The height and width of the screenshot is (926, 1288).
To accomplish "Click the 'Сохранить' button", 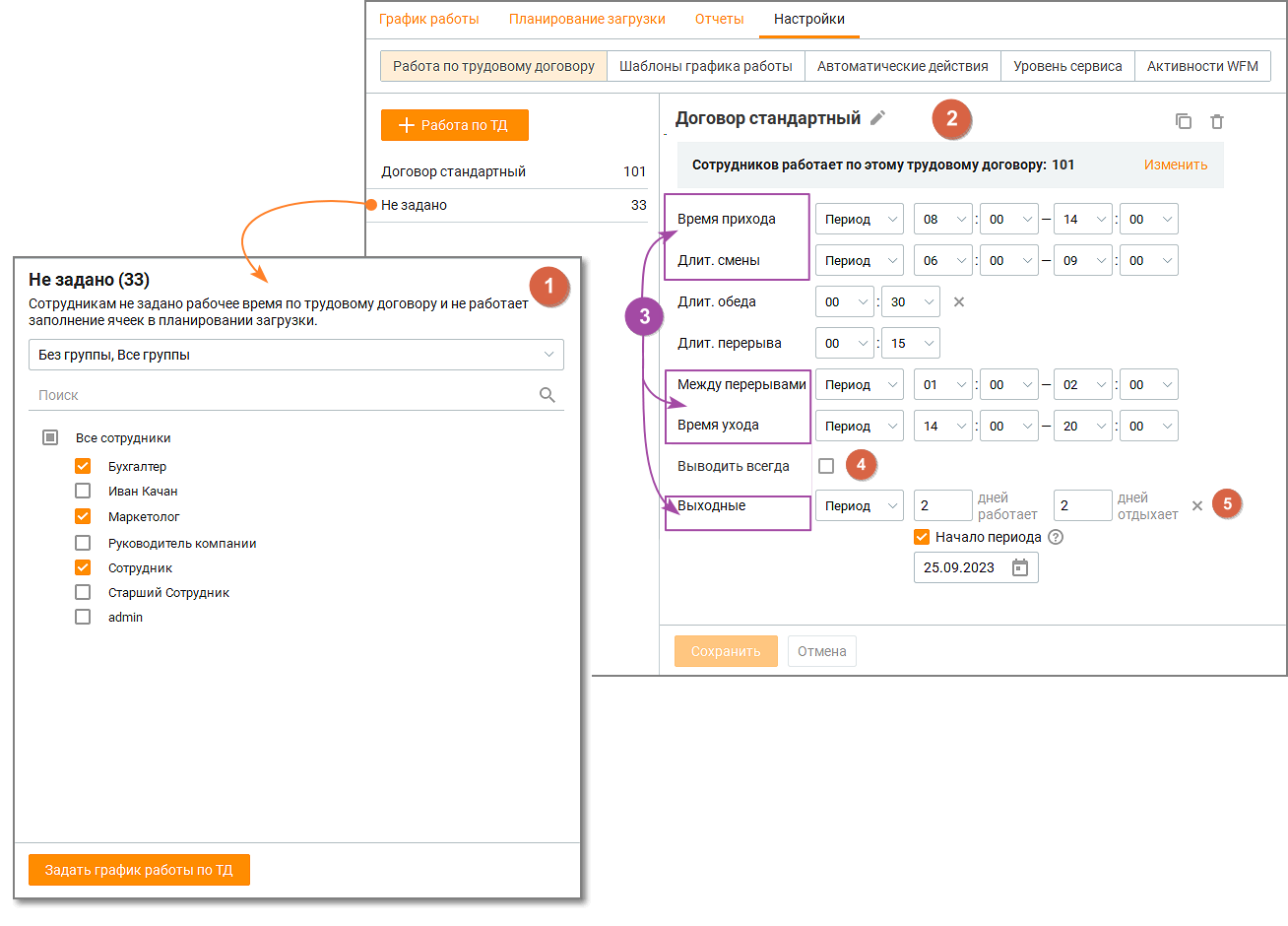I will tap(726, 651).
